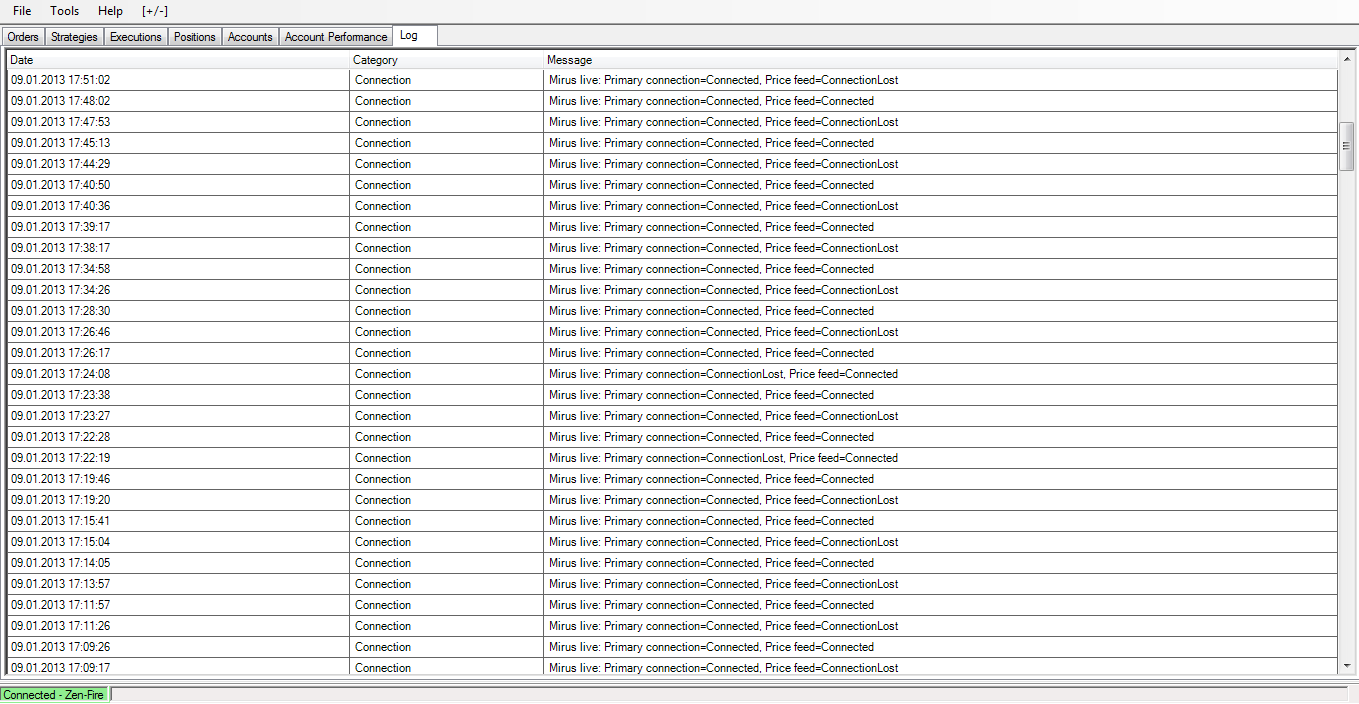The image size is (1359, 704).
Task: Click the vertical scrollbar thumb
Action: 1346,148
